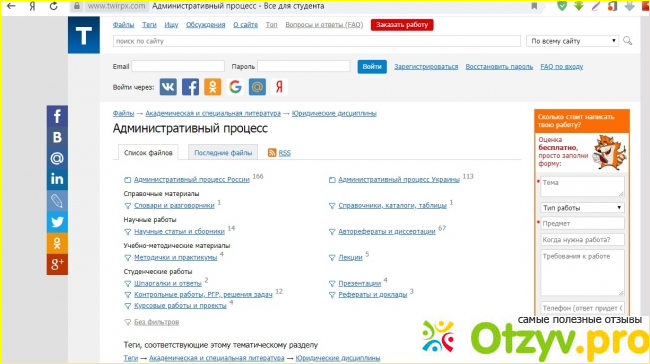Open the 'По всему сайту' search scope dropdown
650x364 pixels.
tap(572, 41)
